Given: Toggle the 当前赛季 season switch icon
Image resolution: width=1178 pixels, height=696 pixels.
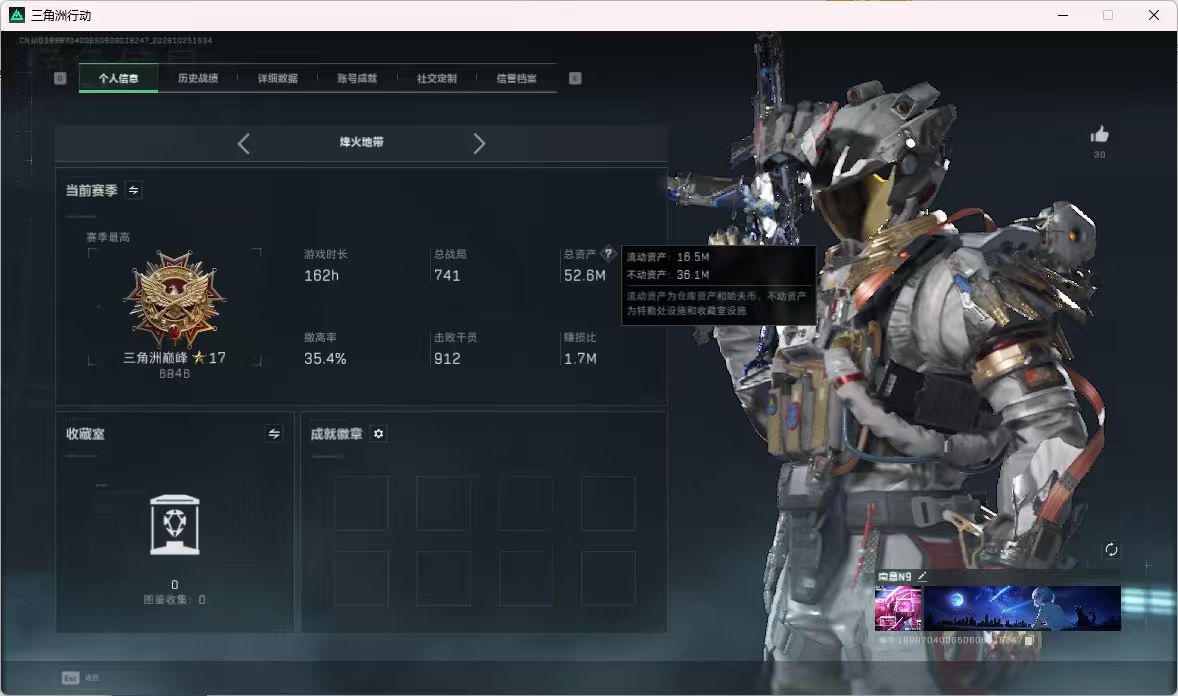Looking at the screenshot, I should point(134,190).
